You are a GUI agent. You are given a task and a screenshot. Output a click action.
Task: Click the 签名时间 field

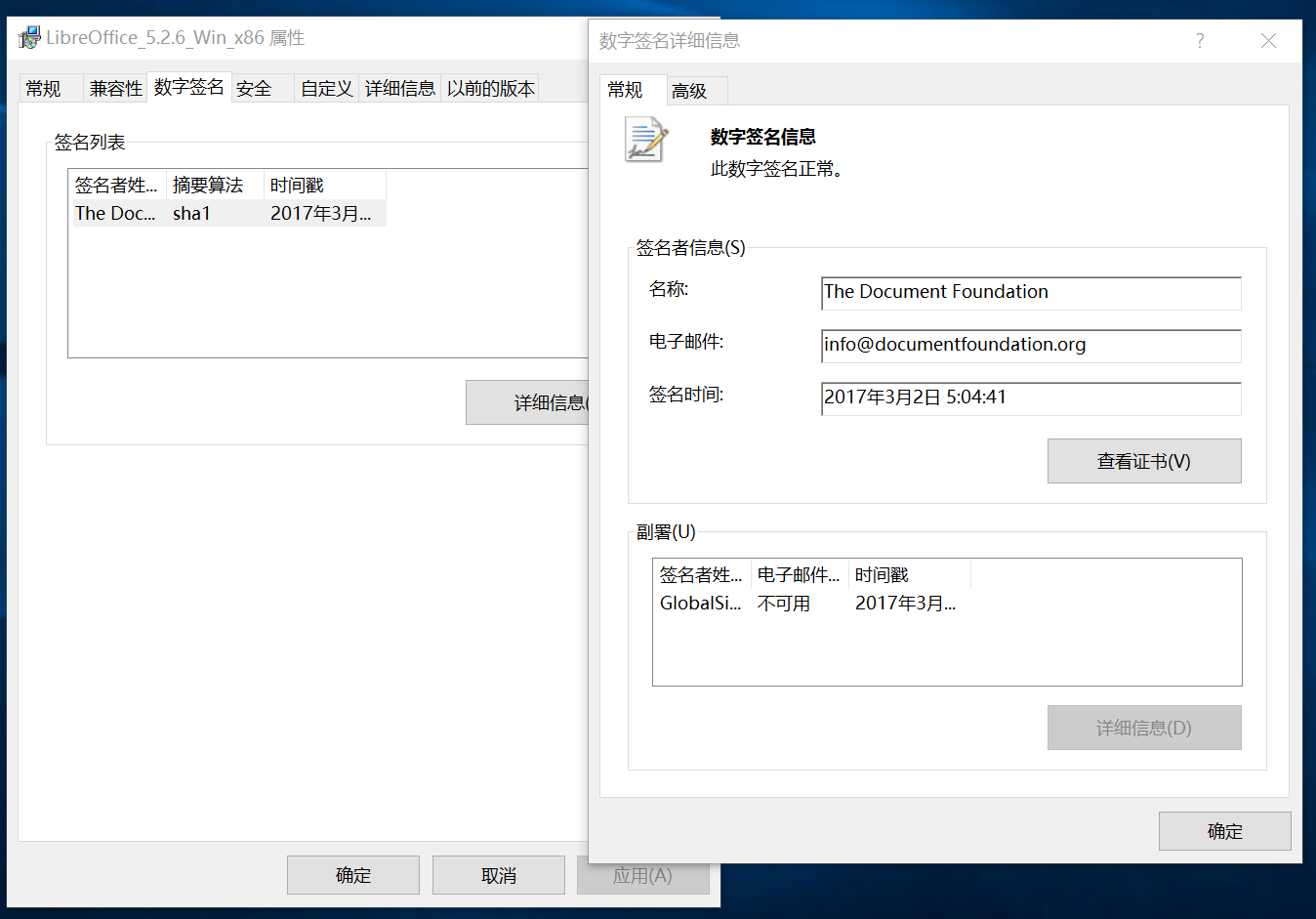1031,397
